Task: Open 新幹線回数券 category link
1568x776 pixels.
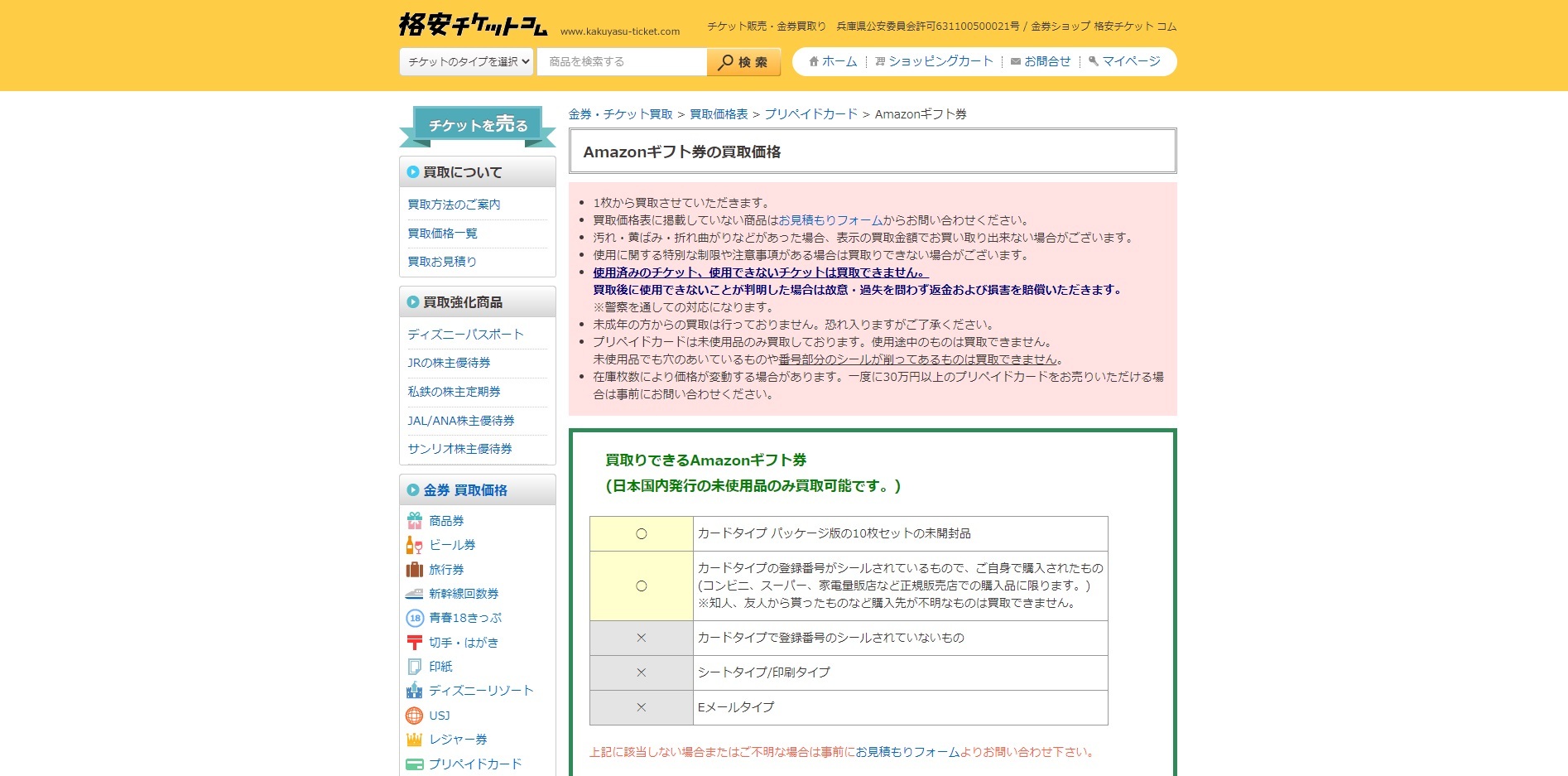Action: [x=464, y=594]
